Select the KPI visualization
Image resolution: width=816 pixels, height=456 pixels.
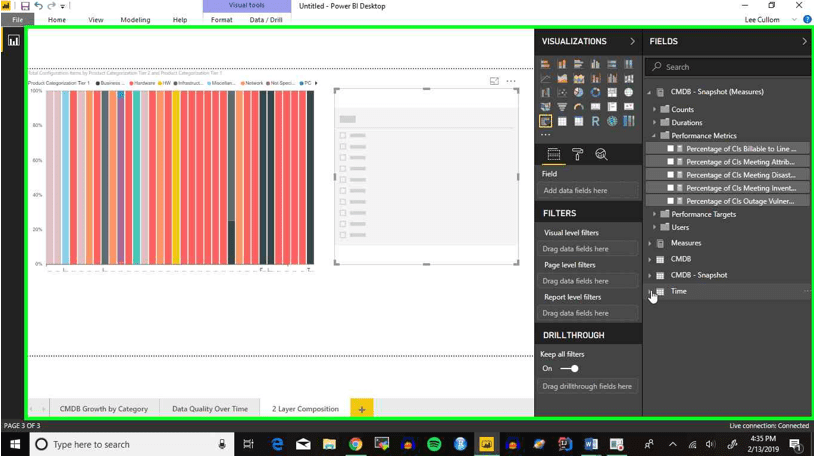click(629, 107)
